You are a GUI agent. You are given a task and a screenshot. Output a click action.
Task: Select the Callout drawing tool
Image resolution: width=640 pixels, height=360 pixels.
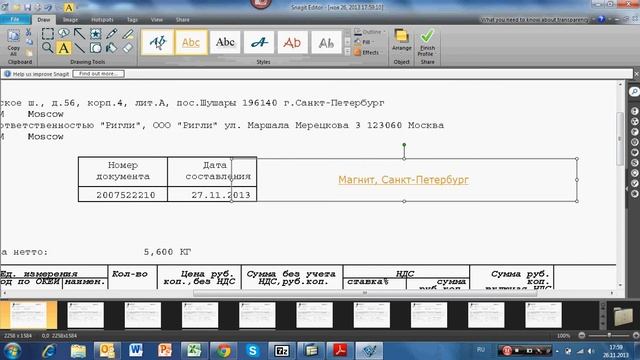64,33
